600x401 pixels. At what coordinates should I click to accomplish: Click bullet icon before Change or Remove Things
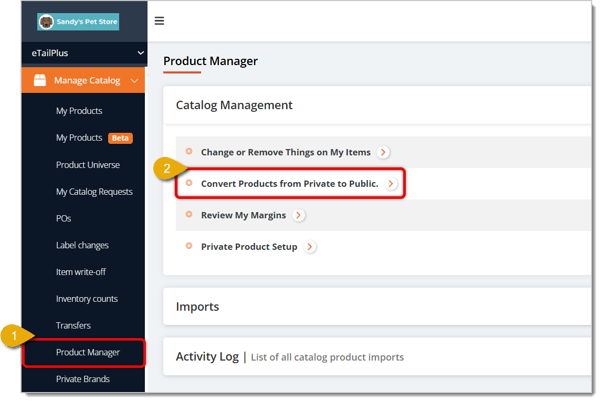tap(189, 151)
